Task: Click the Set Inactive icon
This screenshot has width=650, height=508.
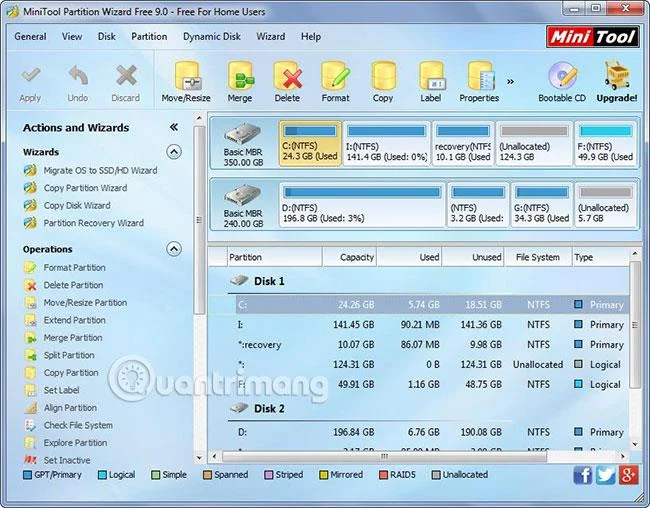Action: coord(31,460)
